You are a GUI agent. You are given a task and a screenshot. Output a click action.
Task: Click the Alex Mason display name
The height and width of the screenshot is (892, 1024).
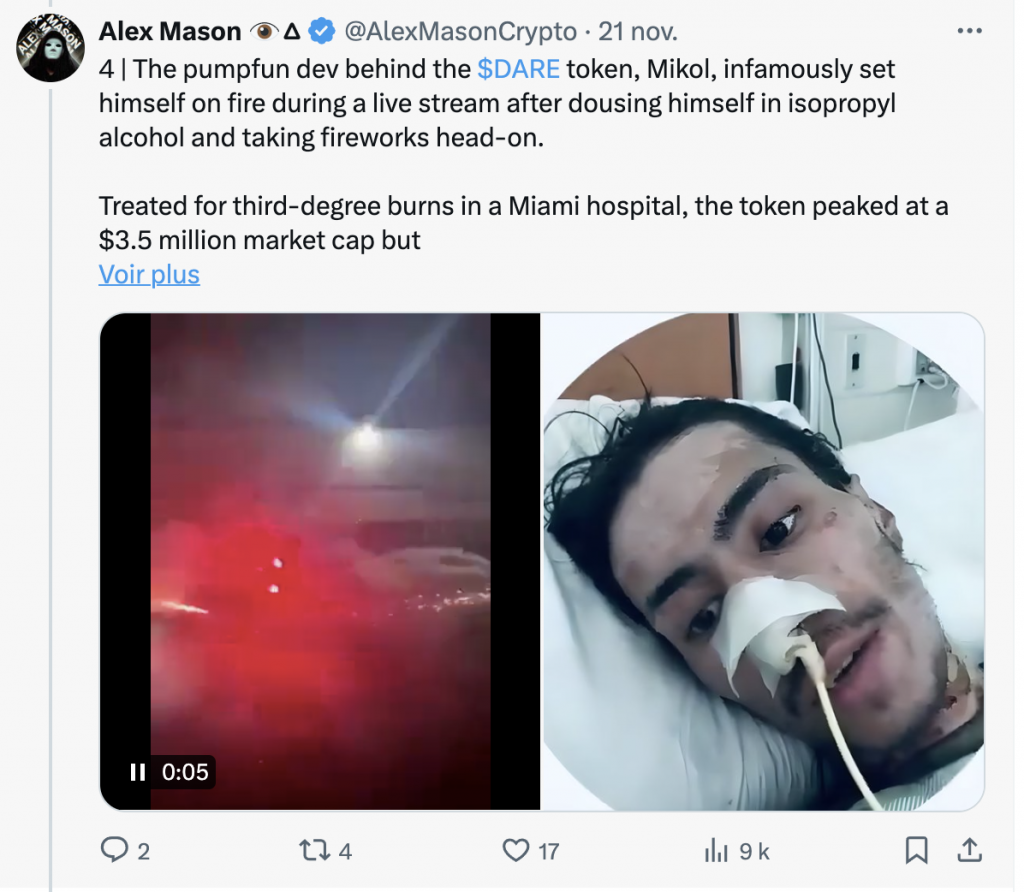(169, 32)
